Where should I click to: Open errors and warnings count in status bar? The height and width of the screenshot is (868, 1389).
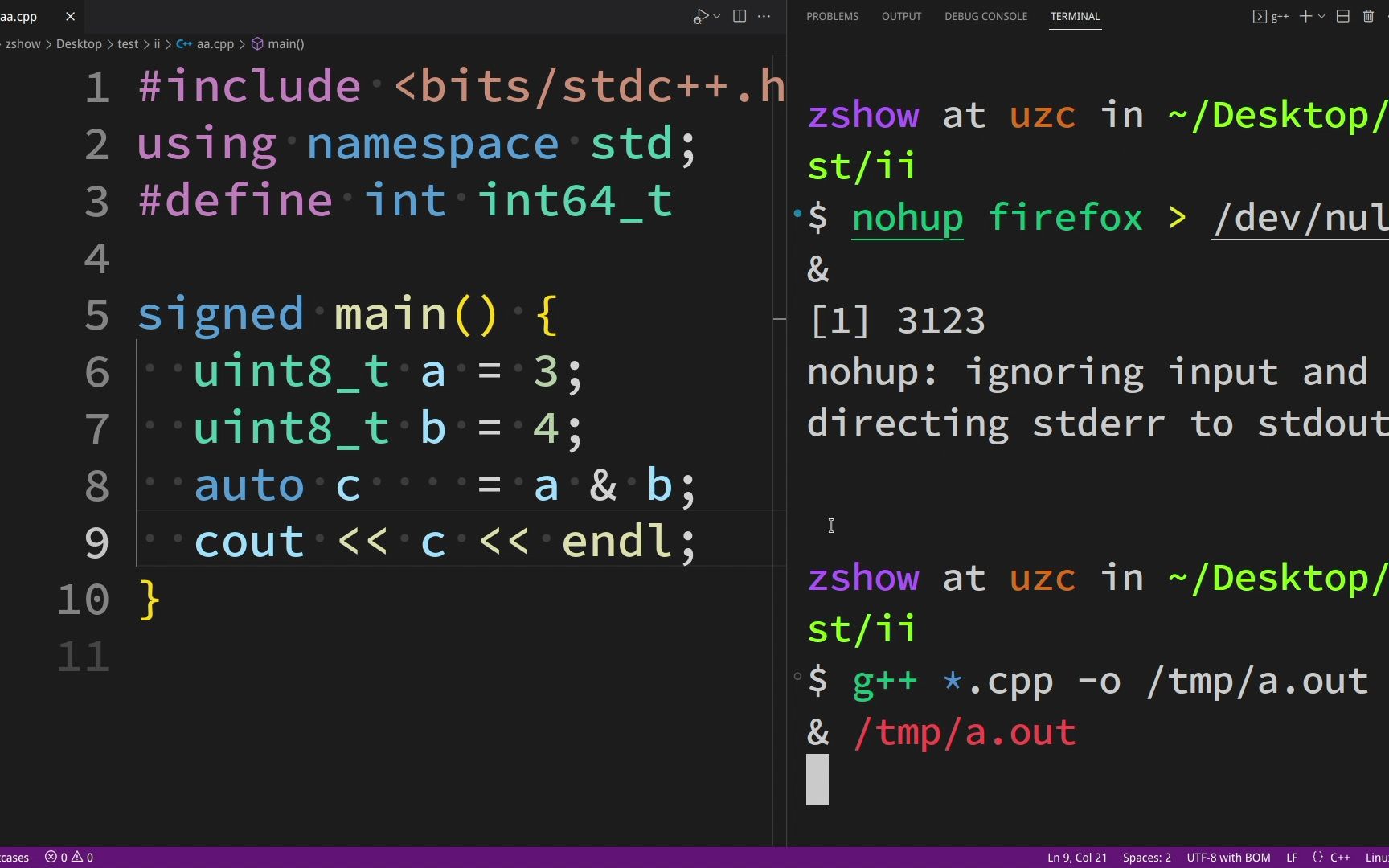click(x=69, y=858)
